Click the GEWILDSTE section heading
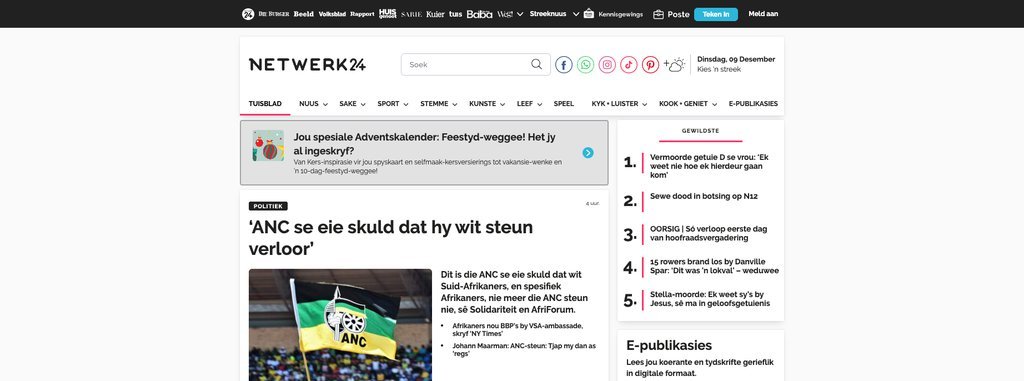1024x381 pixels. pyautogui.click(x=700, y=131)
